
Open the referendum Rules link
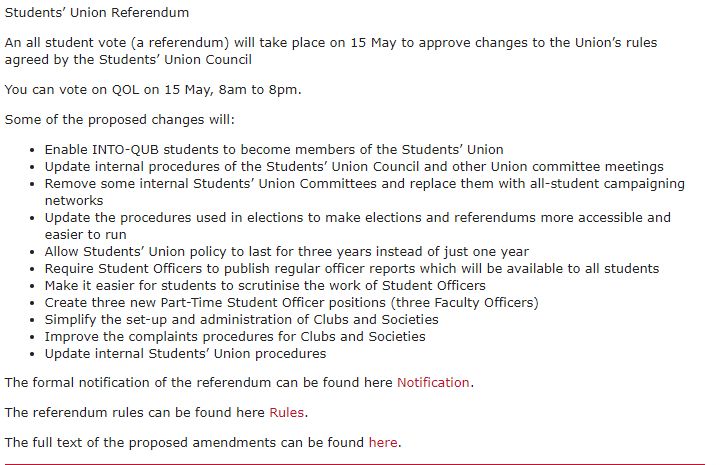287,413
